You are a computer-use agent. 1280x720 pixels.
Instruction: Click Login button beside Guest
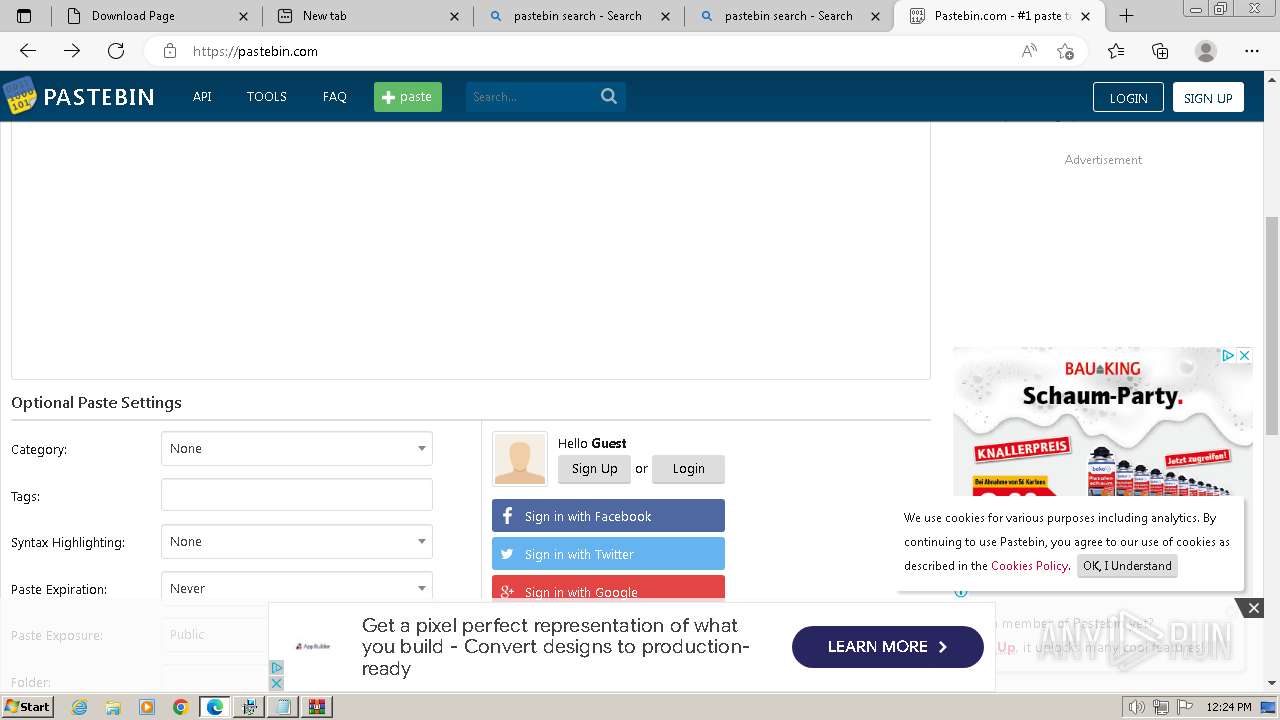tap(688, 469)
